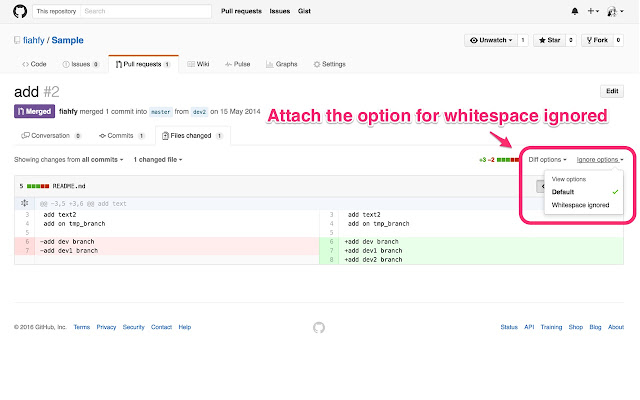Switch to the Wiki tab
Viewport: 640px width, 400px height.
(x=198, y=64)
